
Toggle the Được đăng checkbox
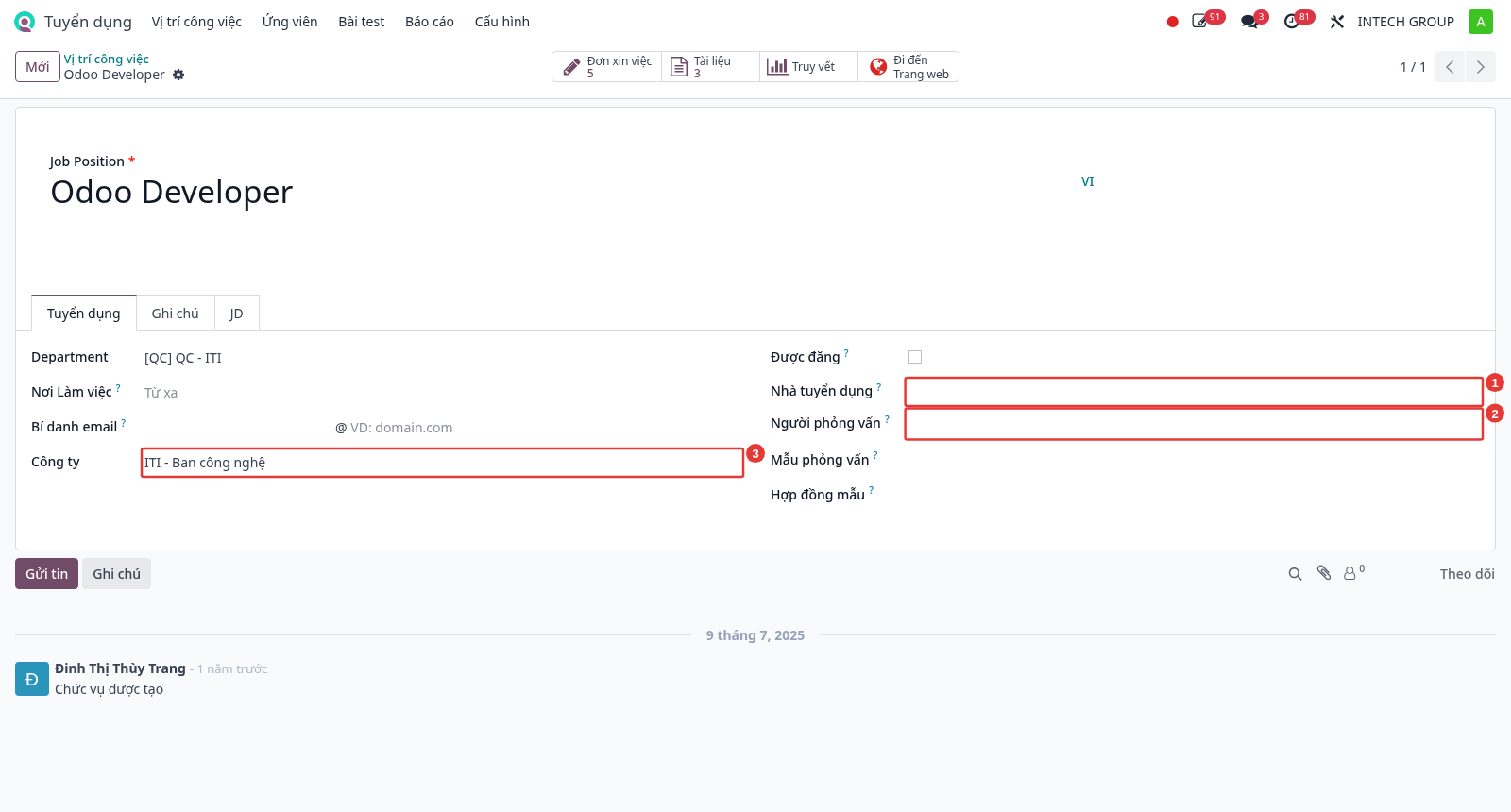(x=915, y=357)
